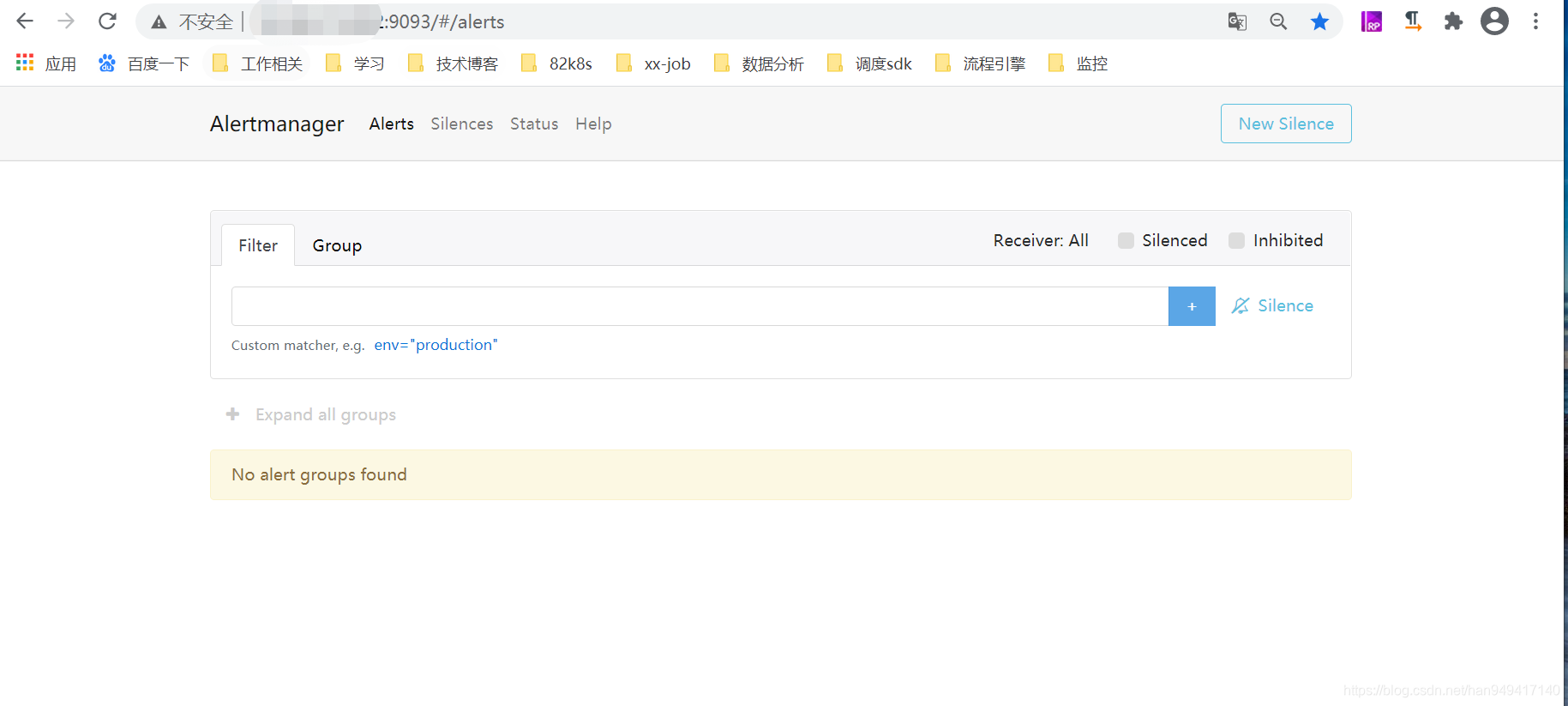1568x706 pixels.
Task: Click the paragraph-mark extension icon
Action: 1413,21
